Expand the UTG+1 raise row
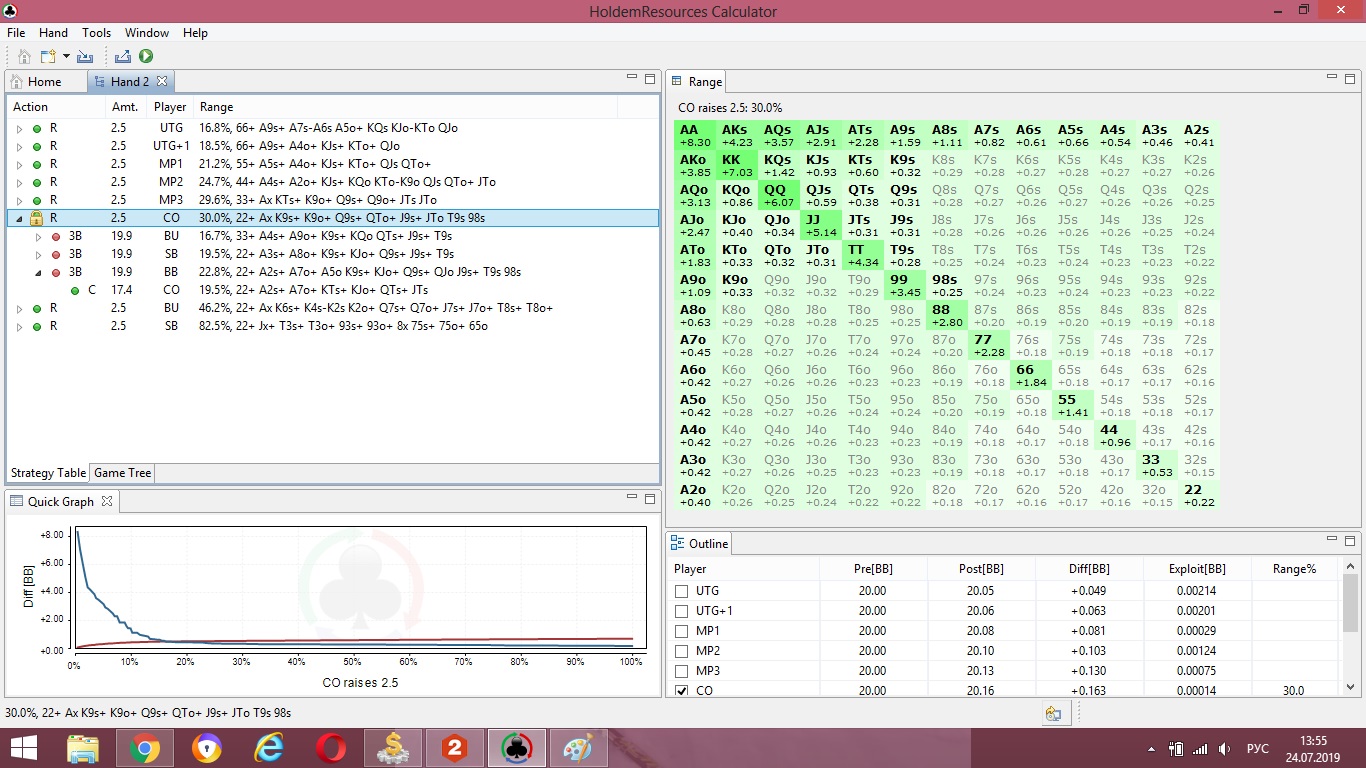 pos(19,146)
